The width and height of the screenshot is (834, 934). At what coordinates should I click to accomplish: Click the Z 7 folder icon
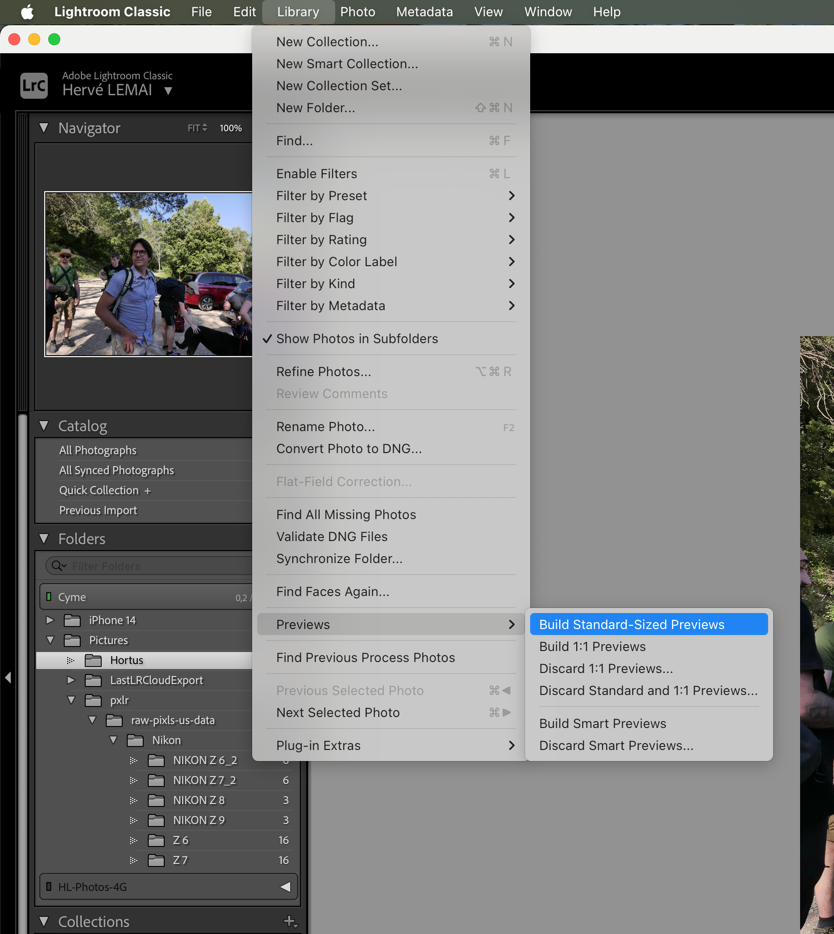click(x=156, y=860)
